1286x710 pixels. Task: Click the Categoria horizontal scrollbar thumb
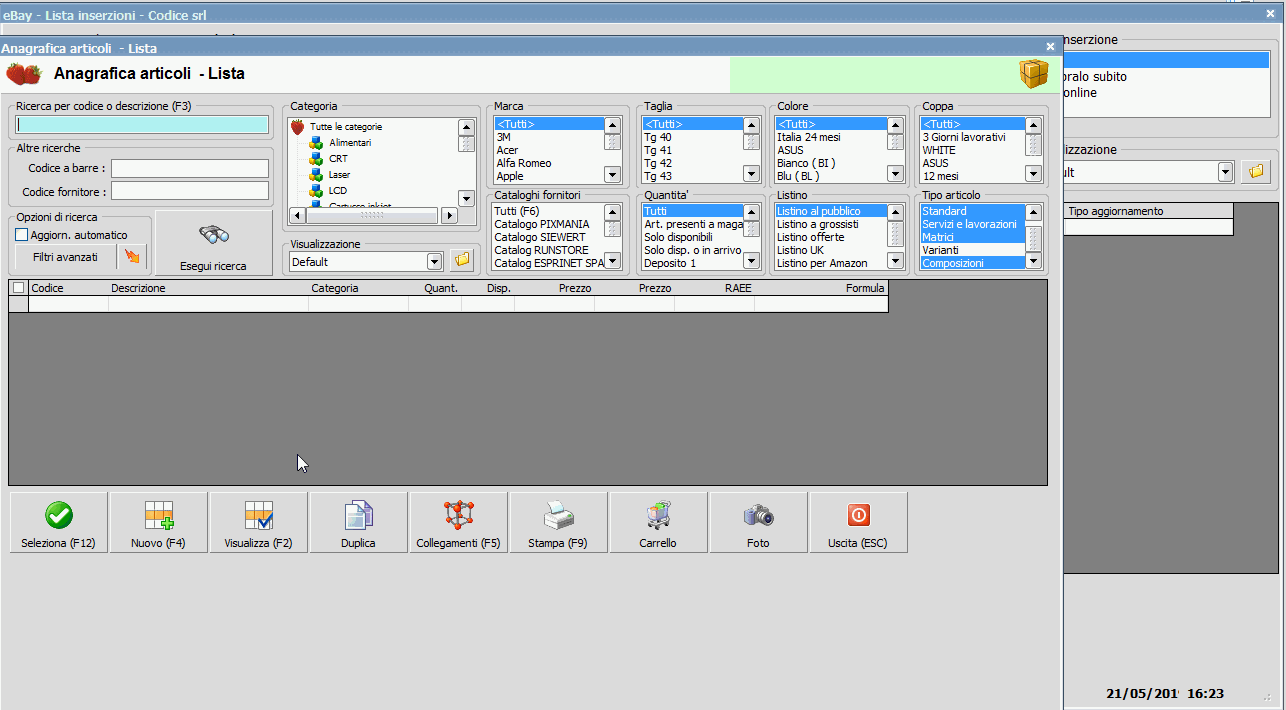[x=372, y=215]
